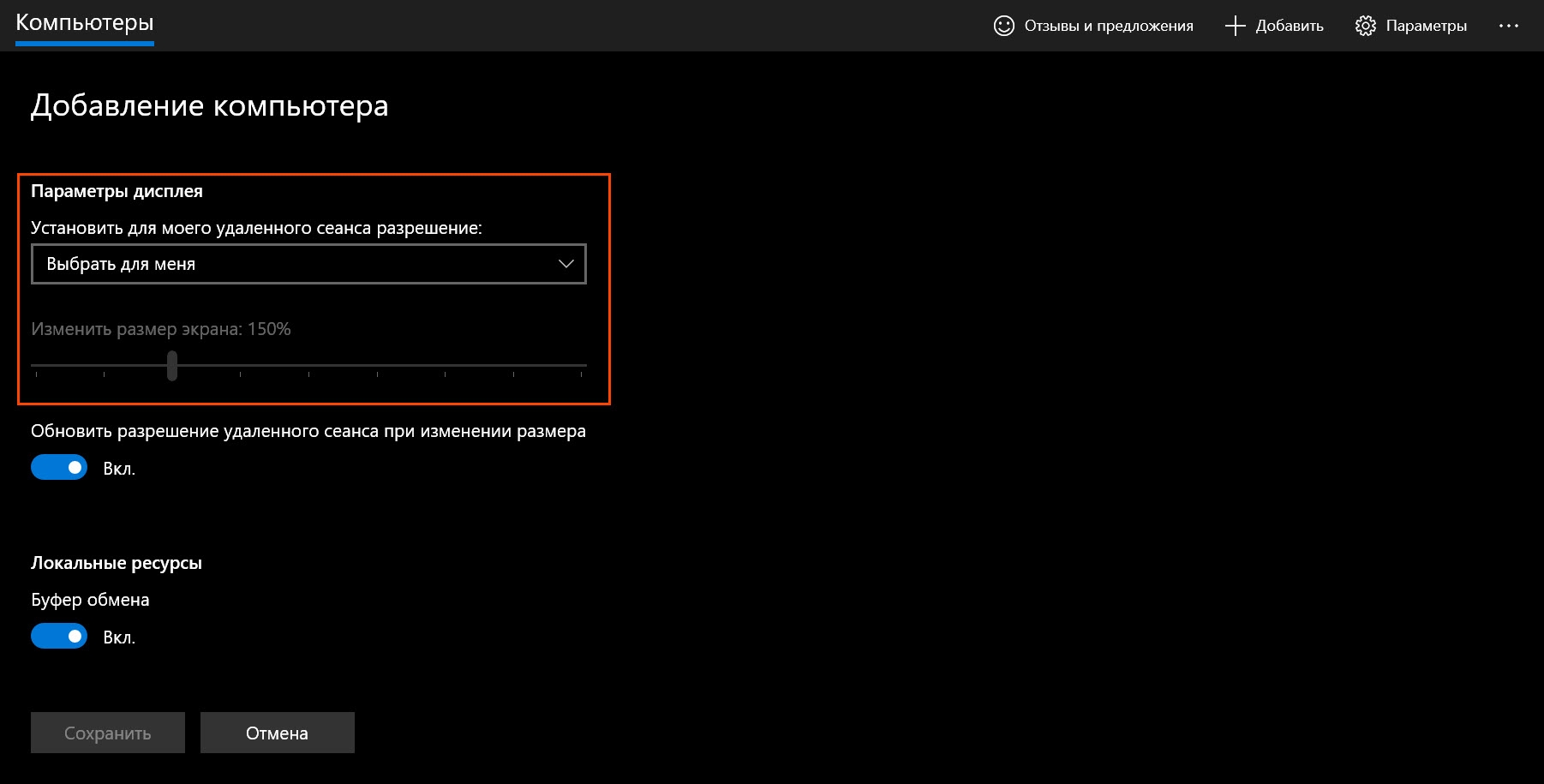The width and height of the screenshot is (1544, 784).
Task: Click the chevron arrow of Выбрать для меня
Action: pyautogui.click(x=566, y=264)
